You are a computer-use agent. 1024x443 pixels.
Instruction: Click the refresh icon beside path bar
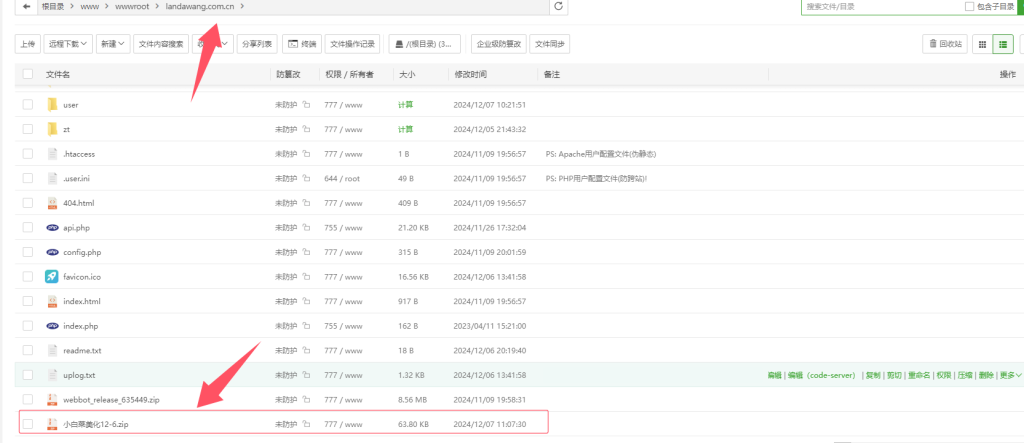click(558, 6)
